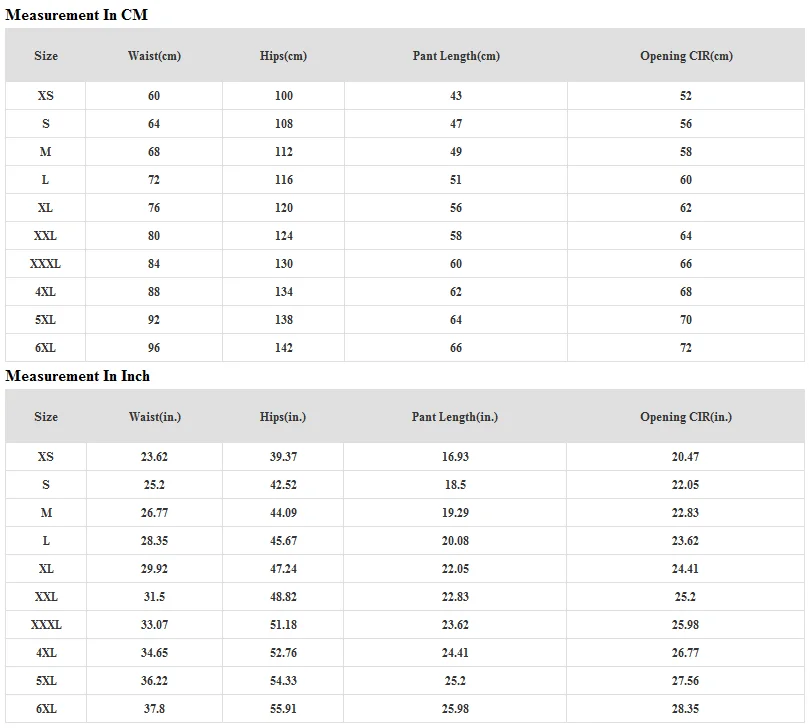Click the Measurement In Inch heading
Viewport: 810px width, 728px height.
(x=77, y=376)
